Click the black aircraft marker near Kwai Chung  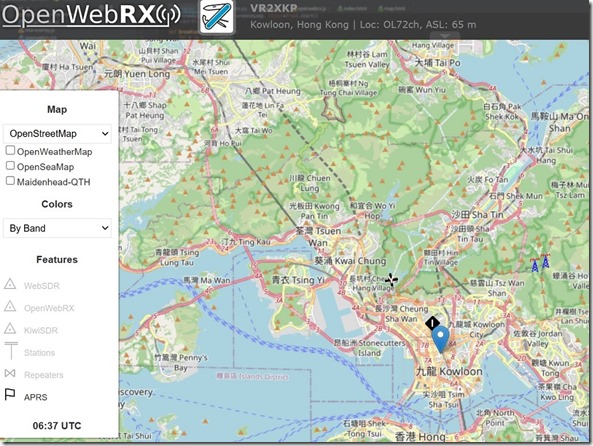point(391,280)
